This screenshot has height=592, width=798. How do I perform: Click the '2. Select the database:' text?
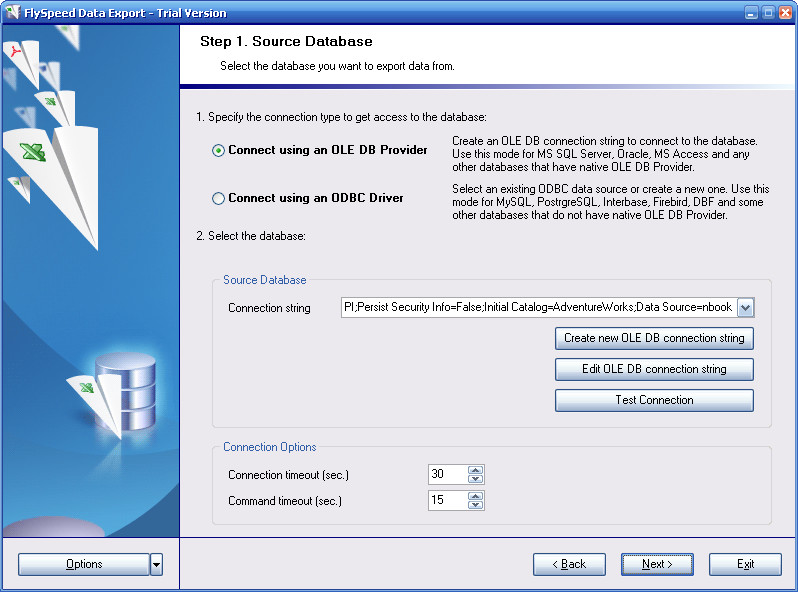tap(251, 236)
